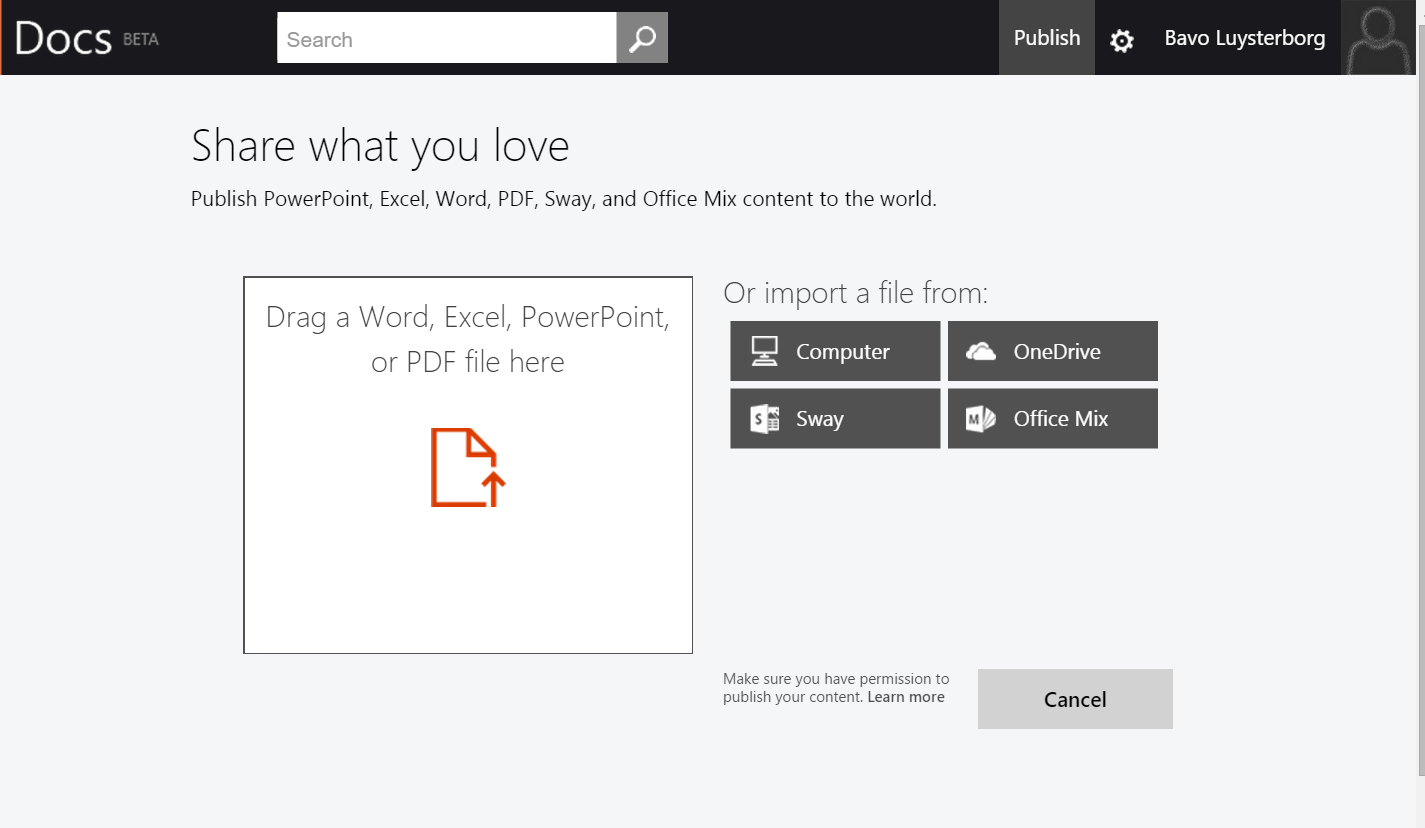Click the orange upload document icon
Image resolution: width=1425 pixels, height=828 pixels.
(x=468, y=467)
